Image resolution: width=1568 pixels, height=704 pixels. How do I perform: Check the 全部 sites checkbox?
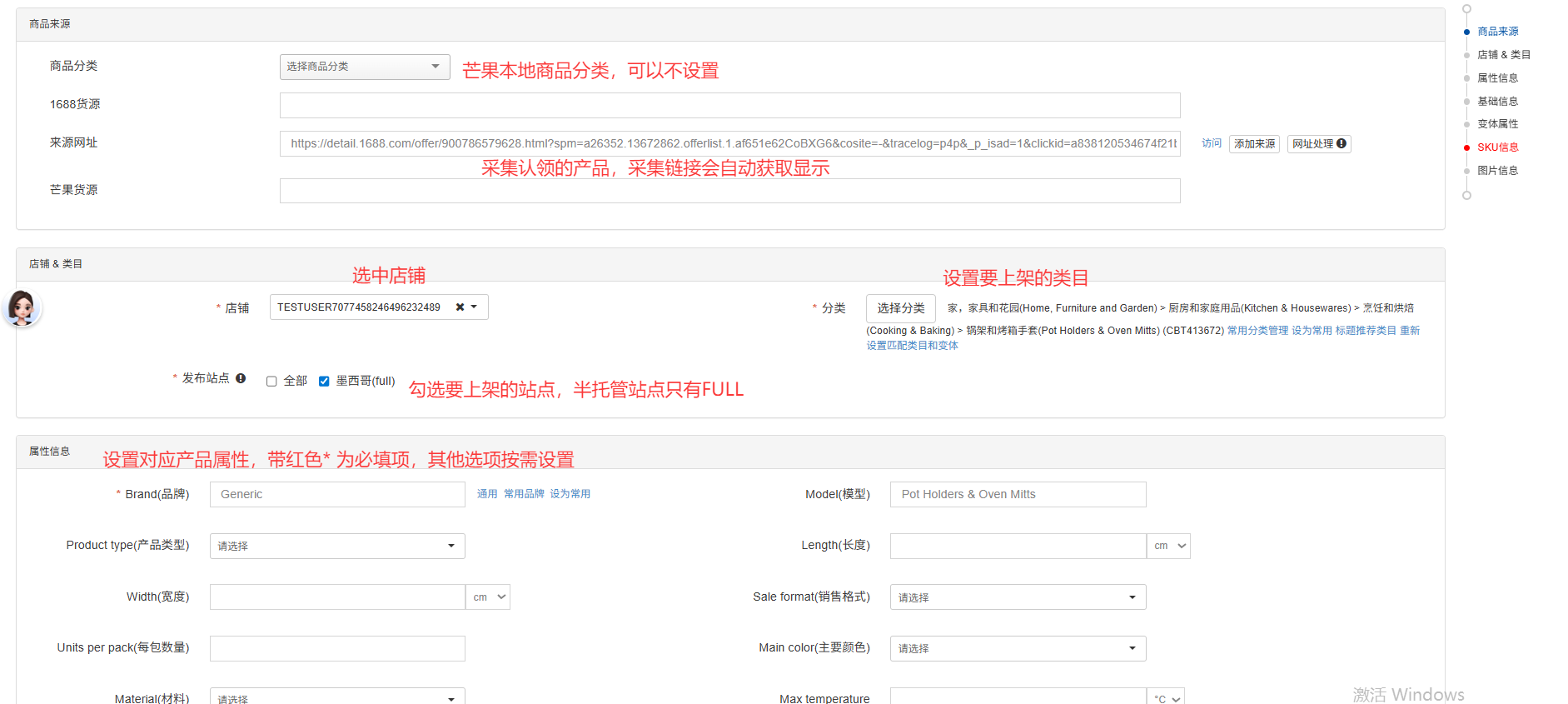(x=271, y=382)
